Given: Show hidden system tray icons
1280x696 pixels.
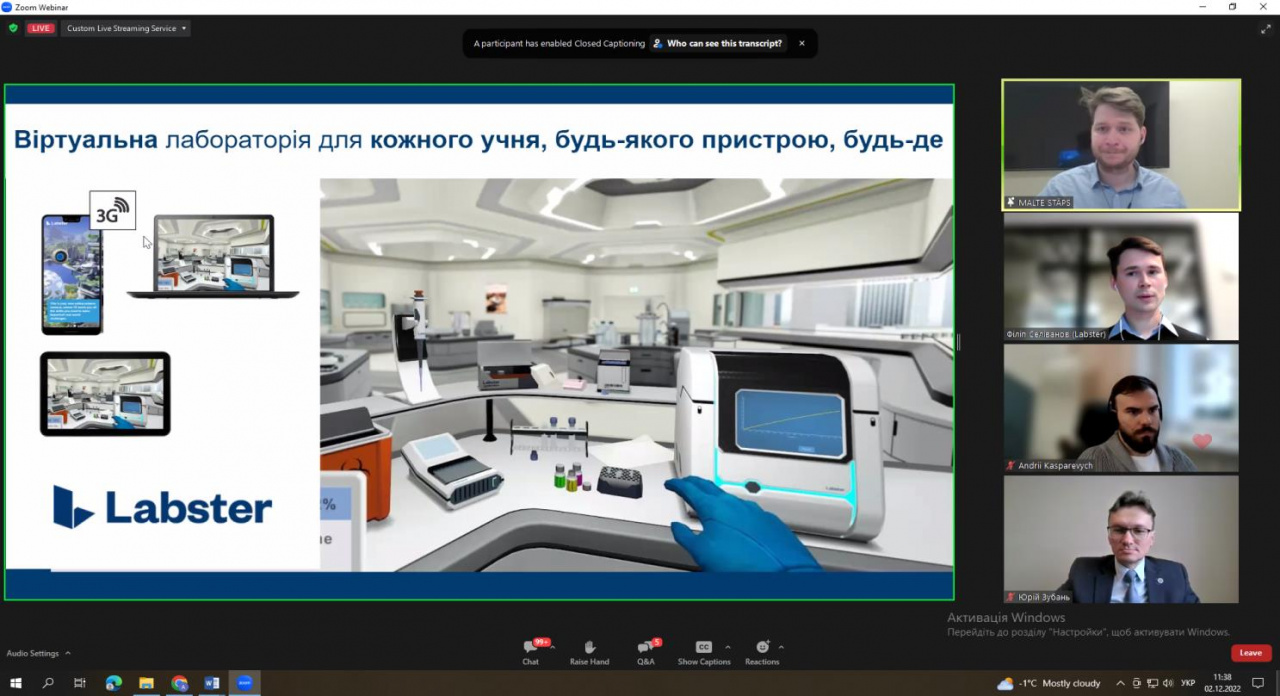Looking at the screenshot, I should (1120, 683).
